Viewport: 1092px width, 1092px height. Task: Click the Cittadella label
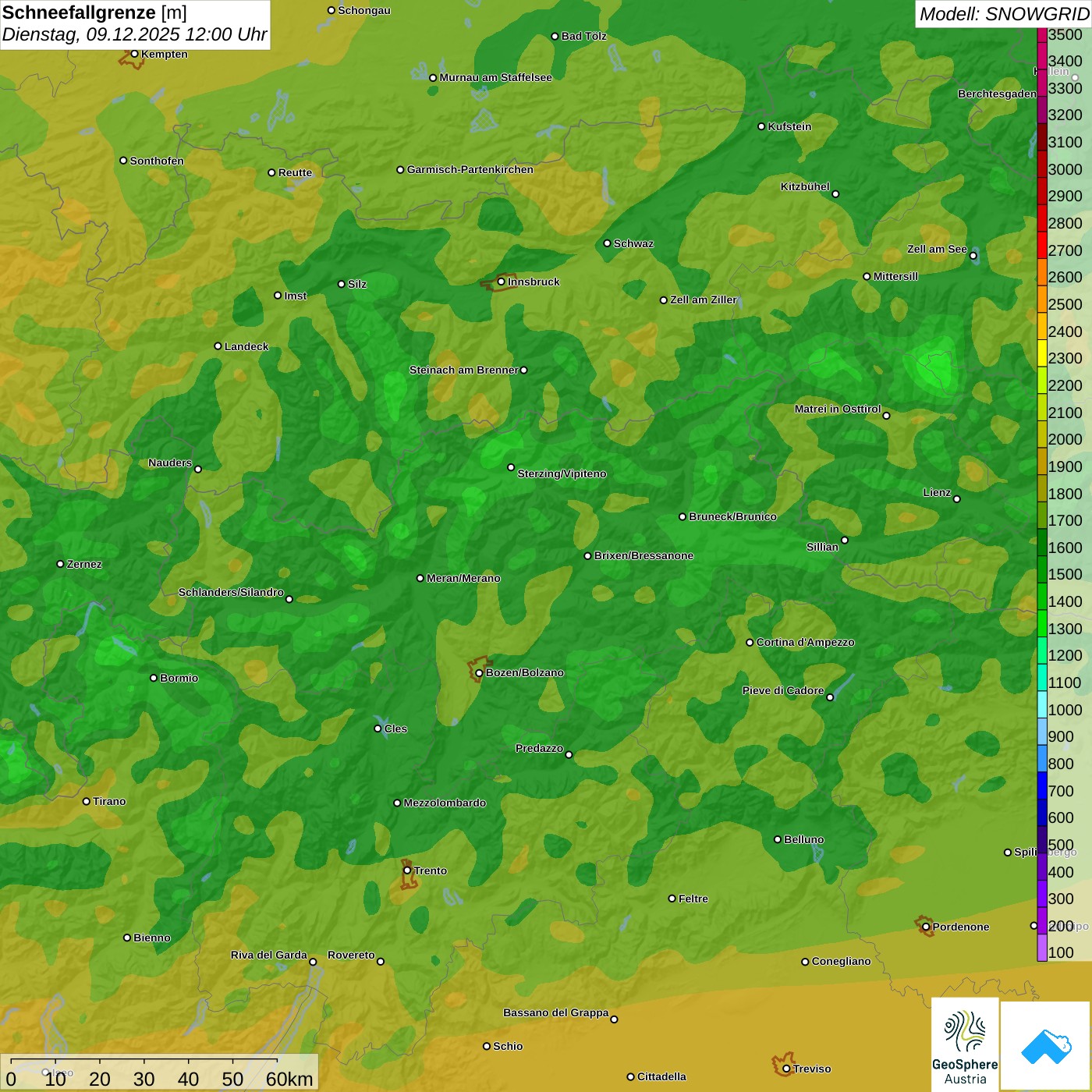661,1076
